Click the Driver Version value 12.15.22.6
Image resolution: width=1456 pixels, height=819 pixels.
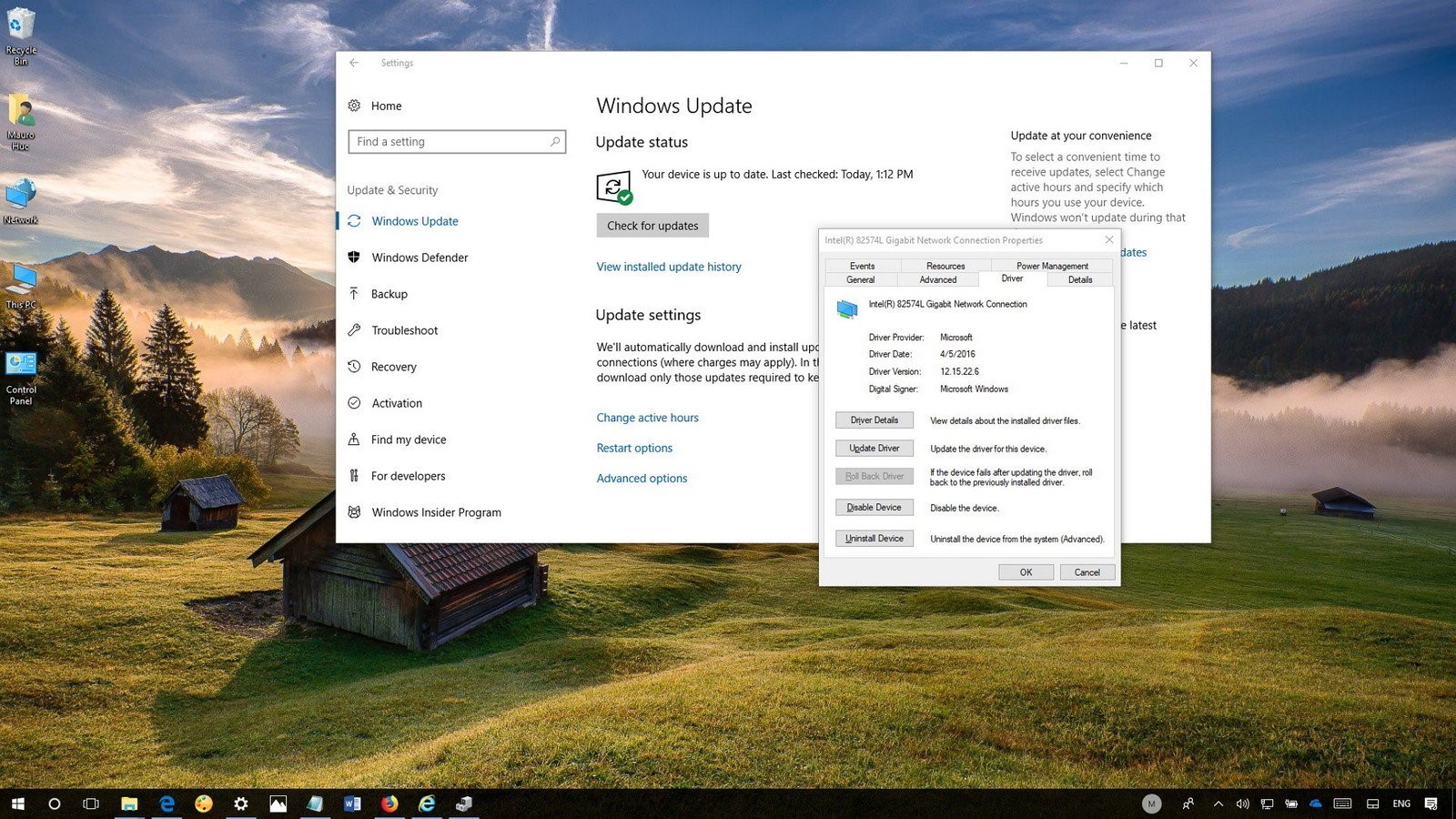pos(959,371)
